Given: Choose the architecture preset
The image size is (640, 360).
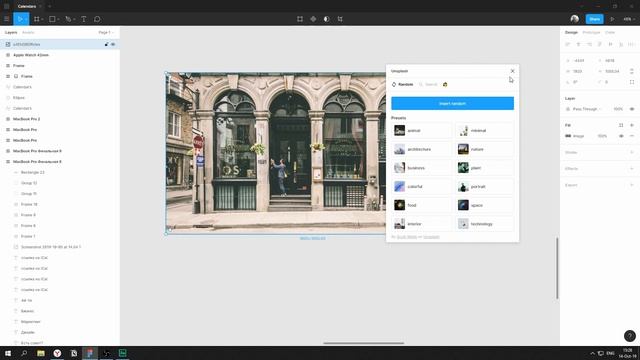Looking at the screenshot, I should coord(421,149).
